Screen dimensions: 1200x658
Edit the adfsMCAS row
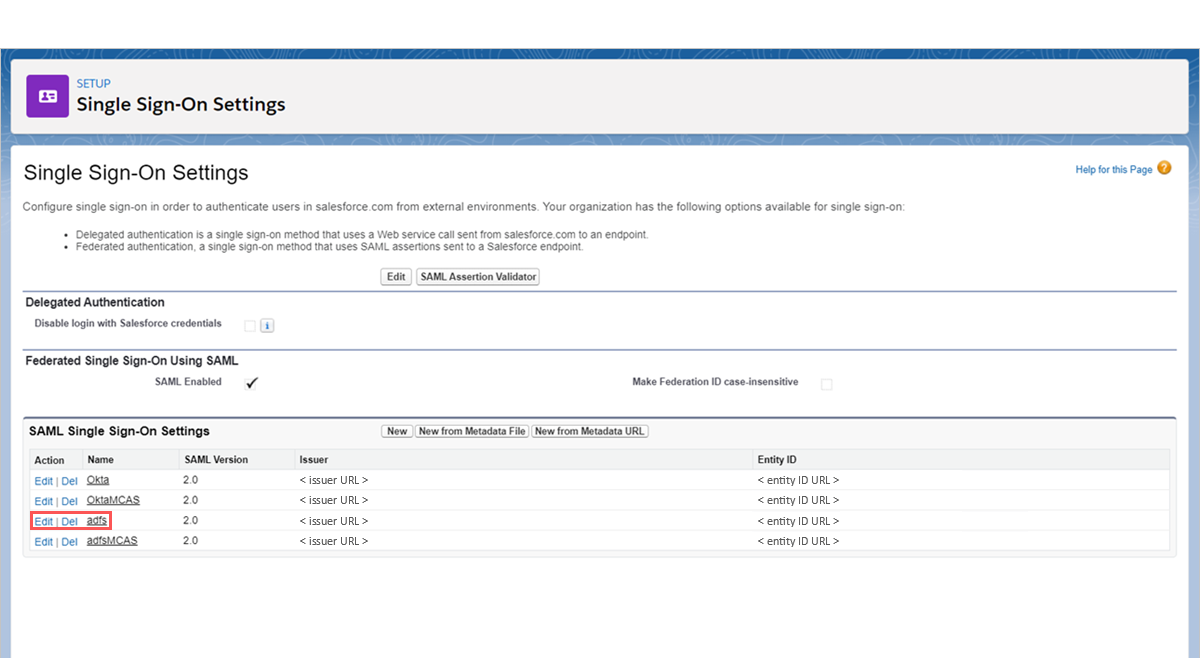43,541
